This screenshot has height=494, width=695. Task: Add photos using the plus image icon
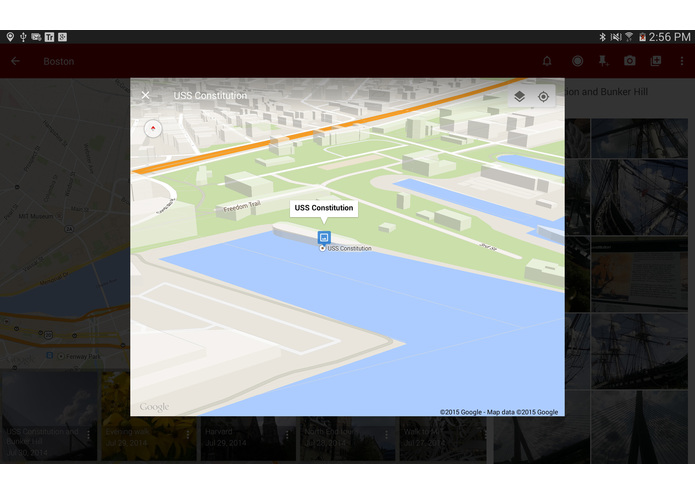coord(656,61)
